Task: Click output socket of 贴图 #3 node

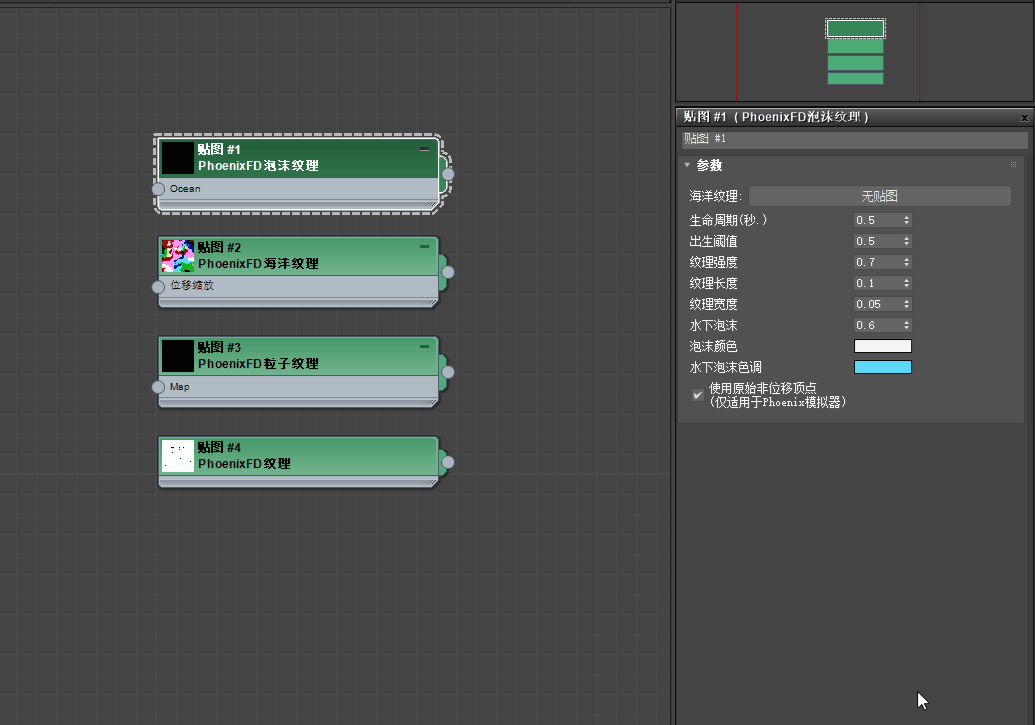Action: tap(448, 372)
